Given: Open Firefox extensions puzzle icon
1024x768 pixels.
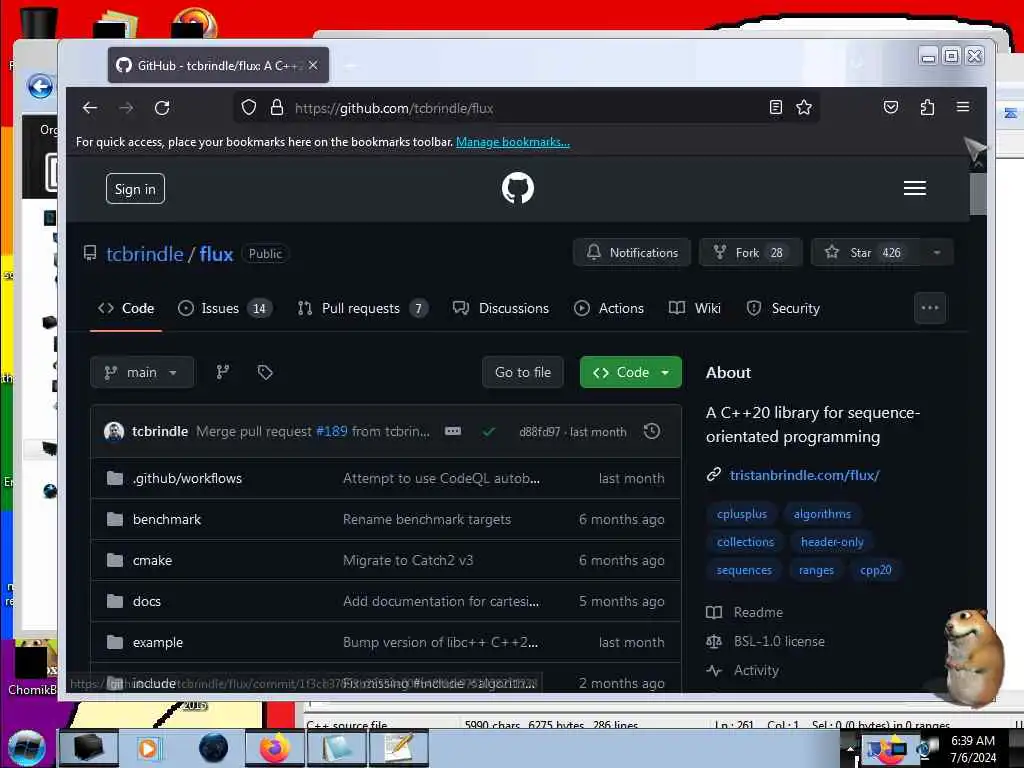Looking at the screenshot, I should (927, 108).
